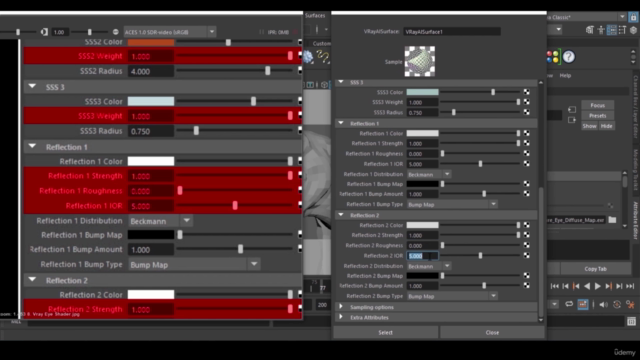Toggle map button for Reflection 2 Bump Amount
Screen dimensions: 640x360
coord(527,286)
